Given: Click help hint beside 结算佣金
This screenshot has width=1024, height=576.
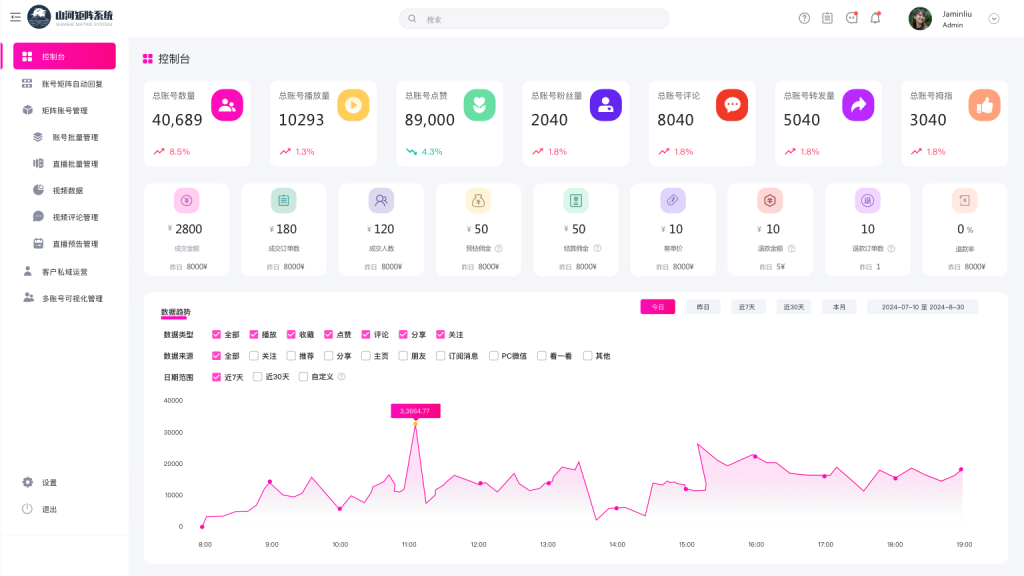Looking at the screenshot, I should click(598, 248).
